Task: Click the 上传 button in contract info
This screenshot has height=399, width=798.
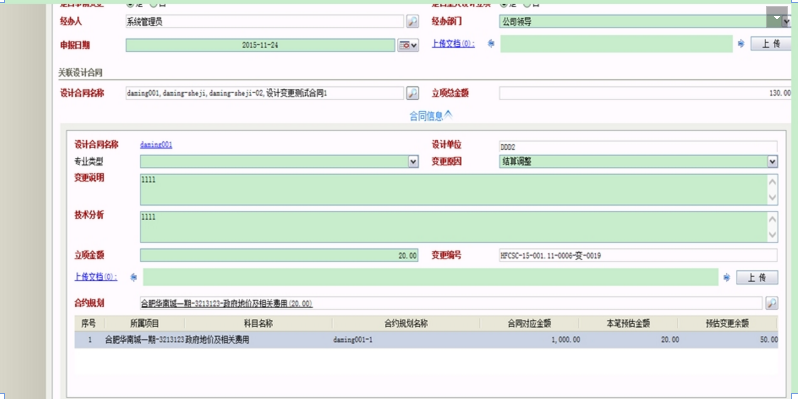Action: tap(757, 277)
